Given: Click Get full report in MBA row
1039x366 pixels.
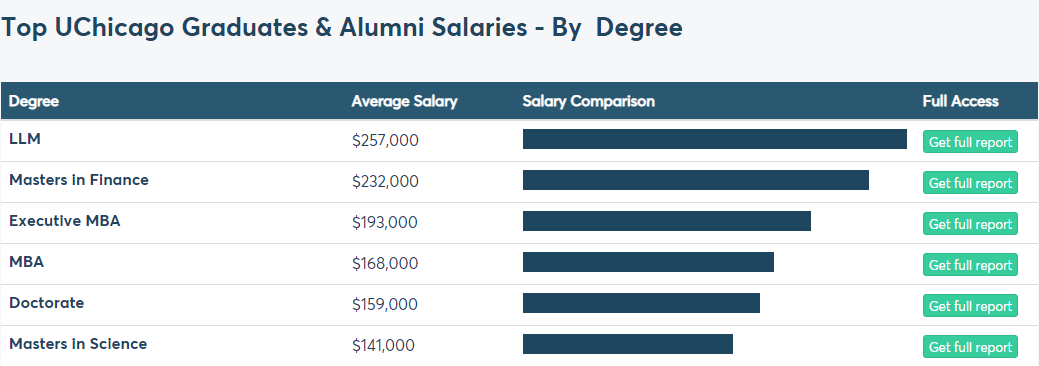Looking at the screenshot, I should click(x=970, y=265).
